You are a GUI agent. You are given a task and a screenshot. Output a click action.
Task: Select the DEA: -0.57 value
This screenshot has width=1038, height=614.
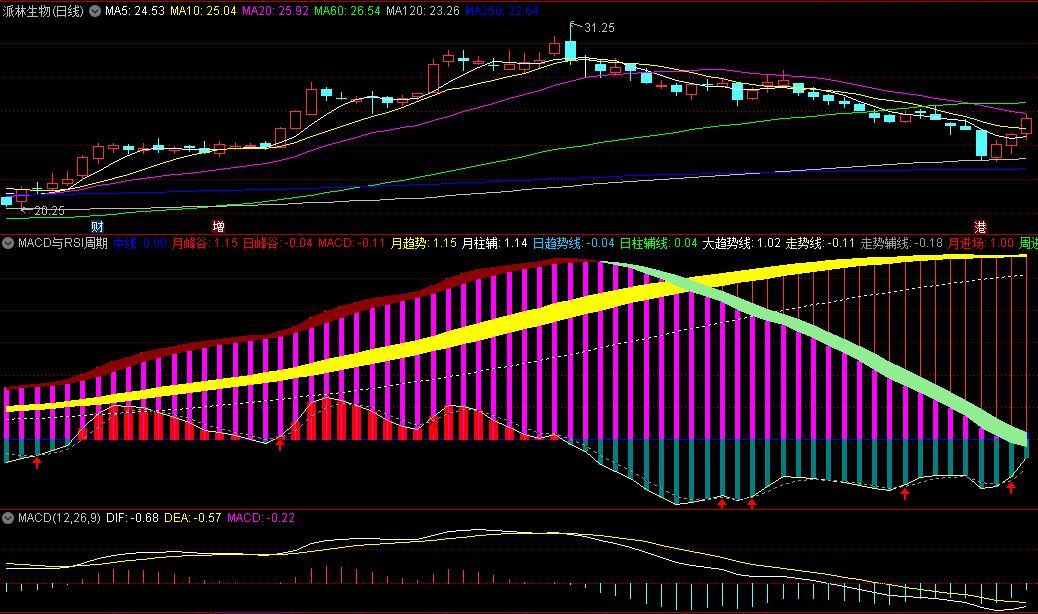pos(193,518)
